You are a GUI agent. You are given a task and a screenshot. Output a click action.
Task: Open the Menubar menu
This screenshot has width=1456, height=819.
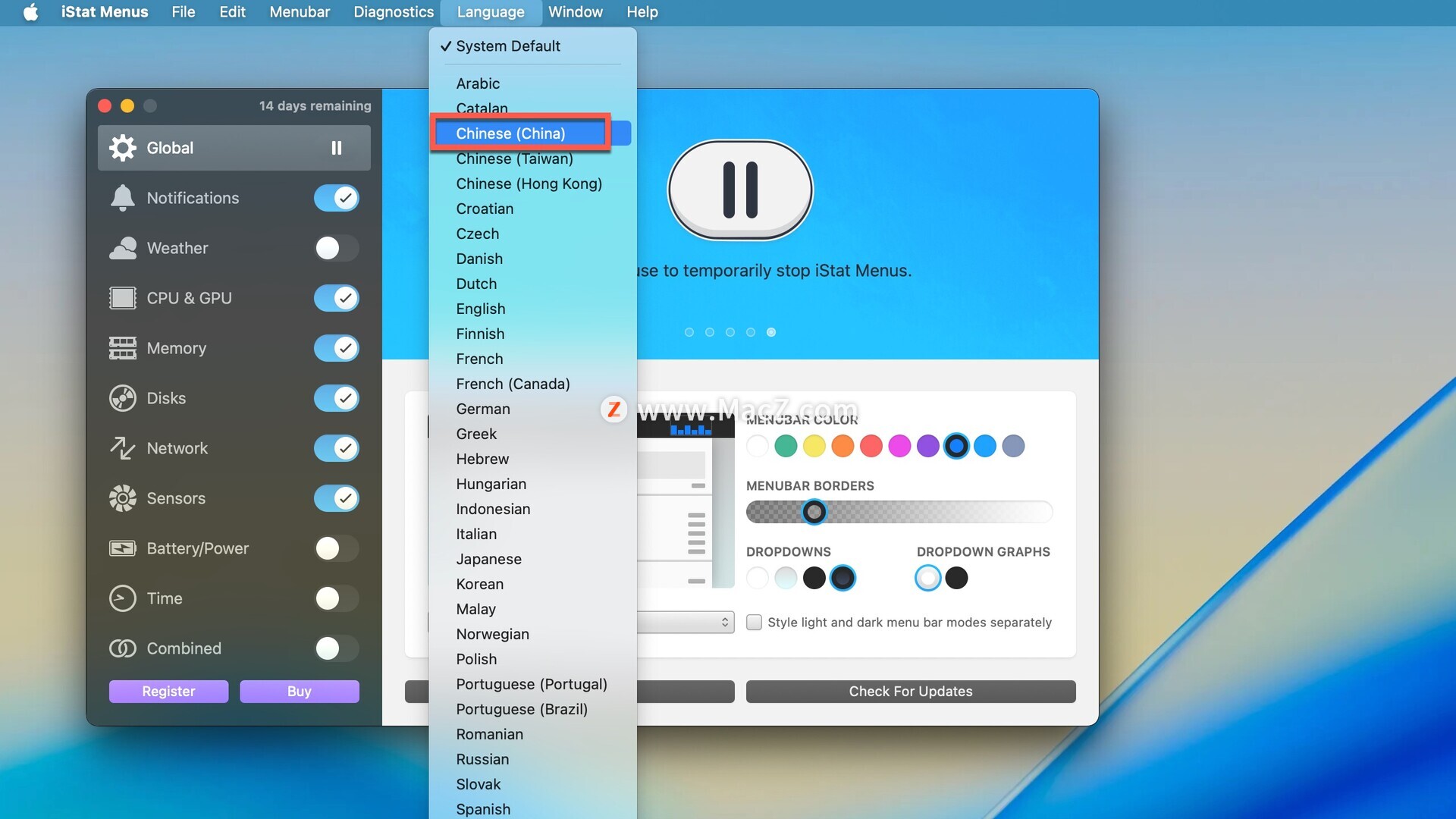300,12
